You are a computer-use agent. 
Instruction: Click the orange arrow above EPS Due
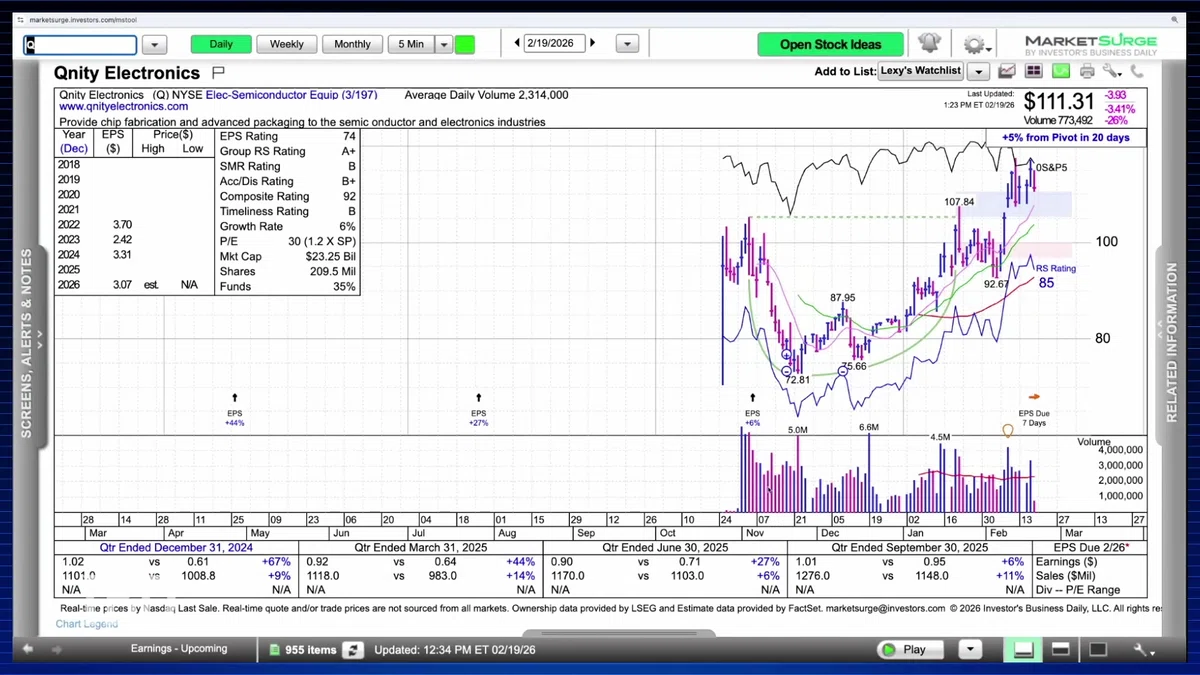click(1035, 397)
